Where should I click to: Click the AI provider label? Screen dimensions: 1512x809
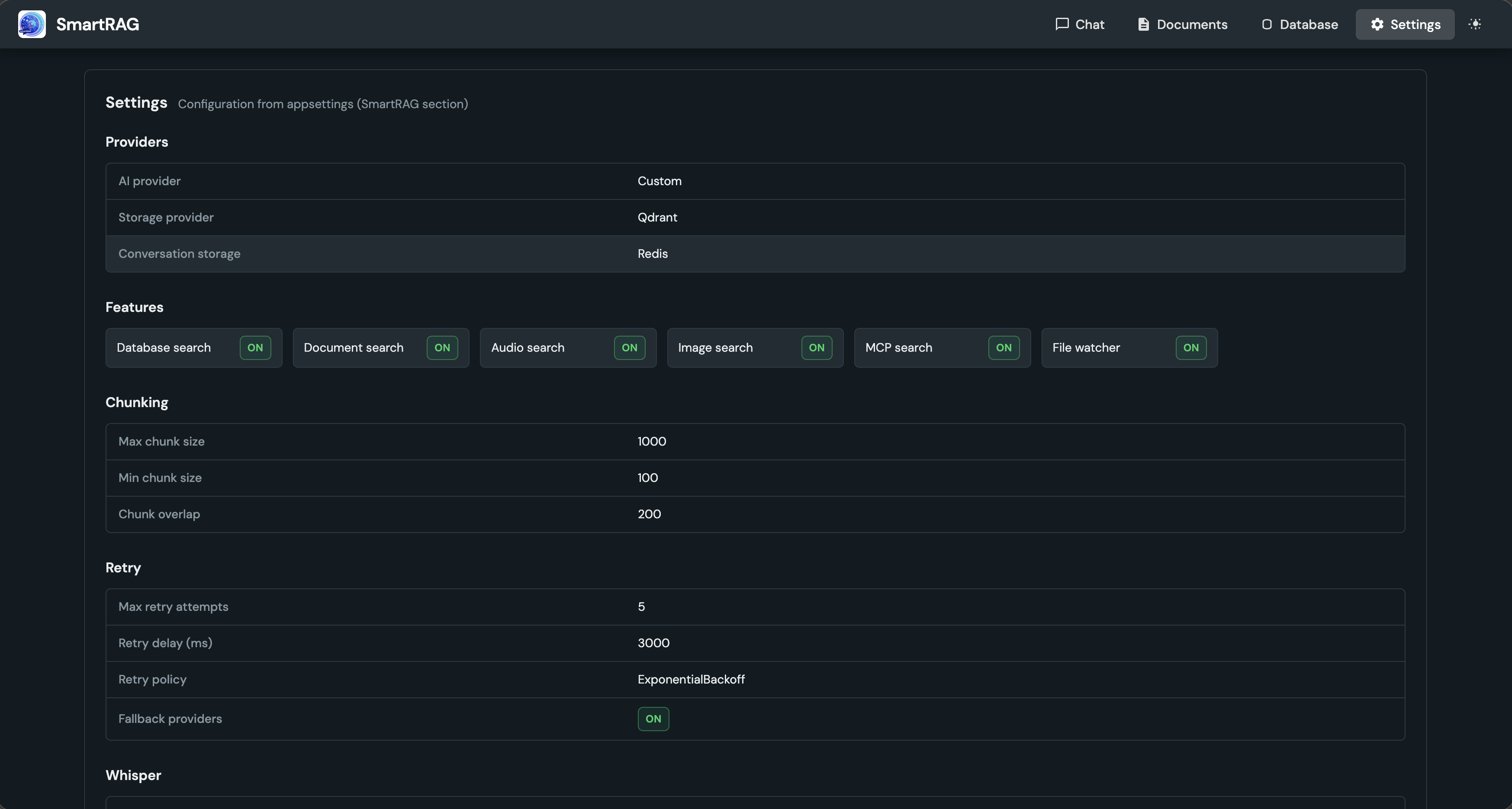150,181
